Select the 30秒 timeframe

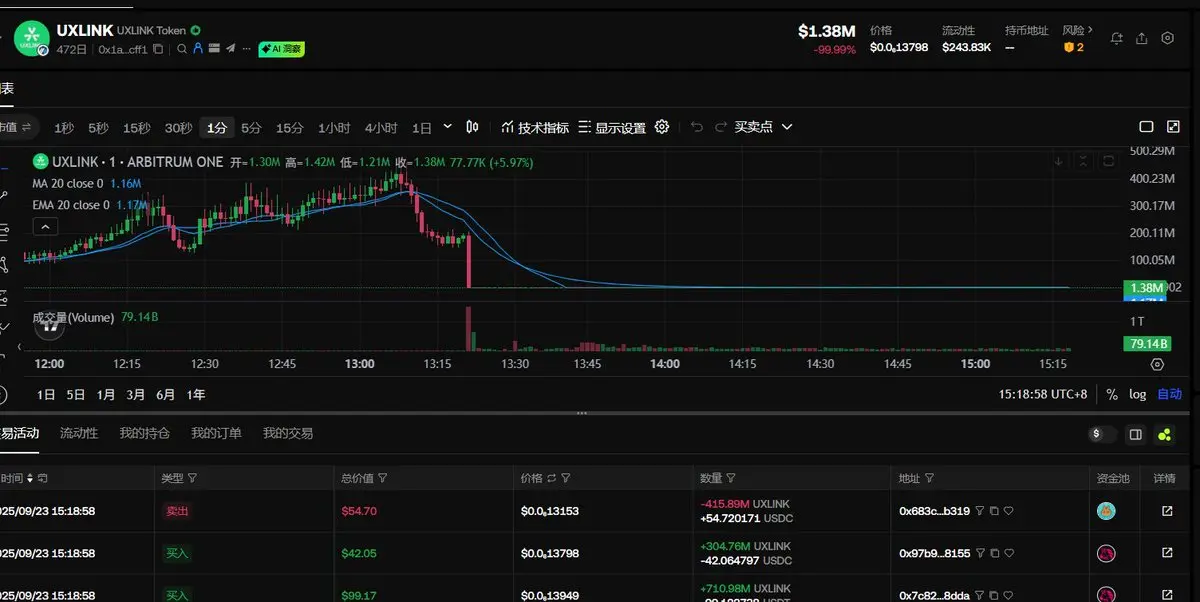(x=178, y=128)
